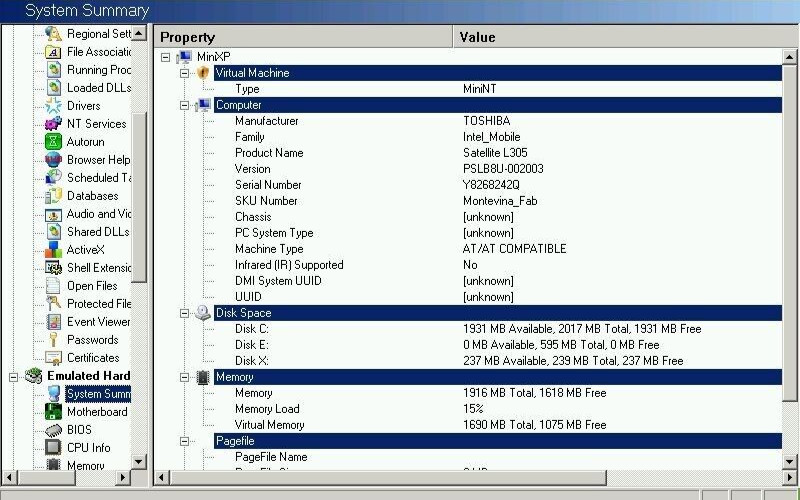The height and width of the screenshot is (500, 800).
Task: Click the MiniXP computer icon
Action: coord(184,57)
